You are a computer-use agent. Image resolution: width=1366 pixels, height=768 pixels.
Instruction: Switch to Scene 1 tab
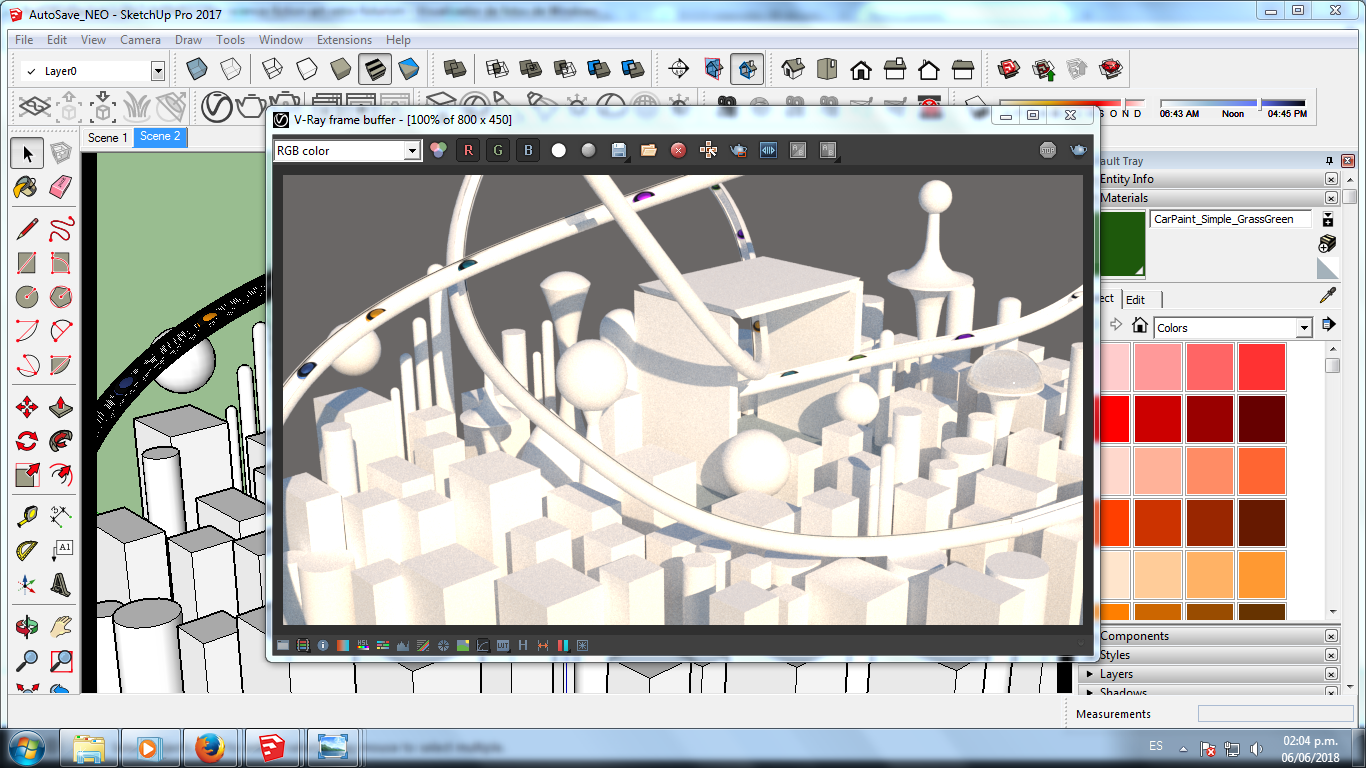point(108,137)
